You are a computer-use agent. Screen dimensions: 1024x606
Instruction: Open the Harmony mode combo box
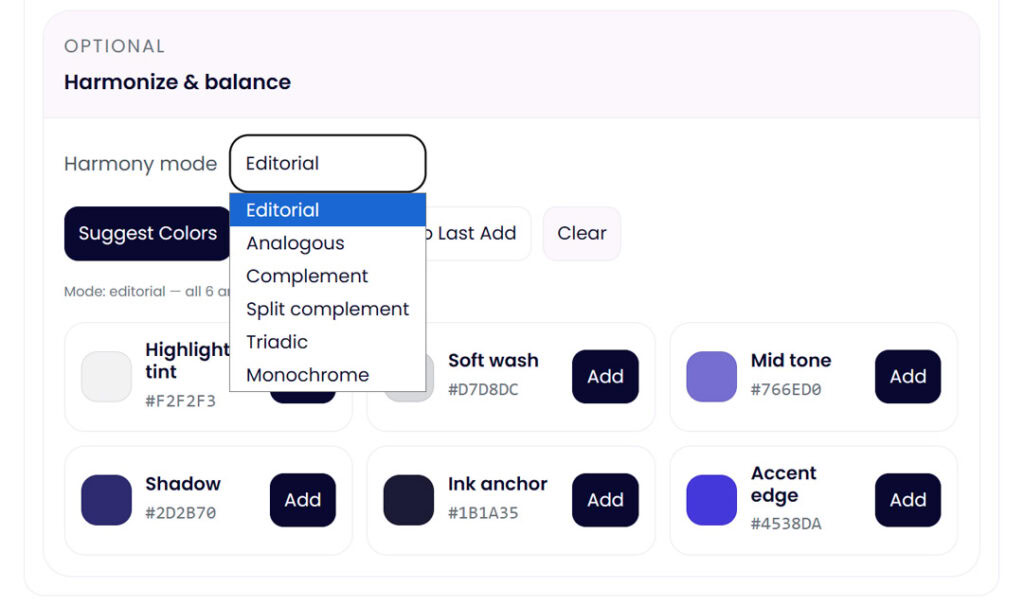(x=327, y=163)
